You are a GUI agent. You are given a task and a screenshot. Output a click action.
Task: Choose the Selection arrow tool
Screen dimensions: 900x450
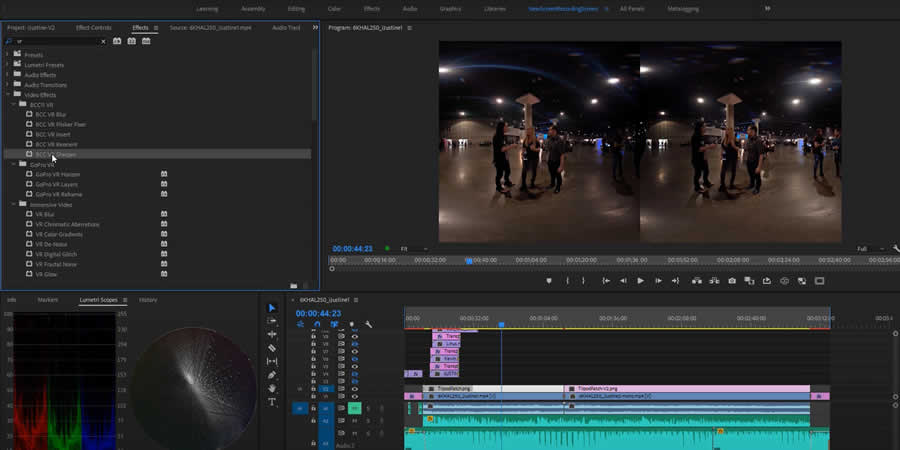click(x=272, y=308)
